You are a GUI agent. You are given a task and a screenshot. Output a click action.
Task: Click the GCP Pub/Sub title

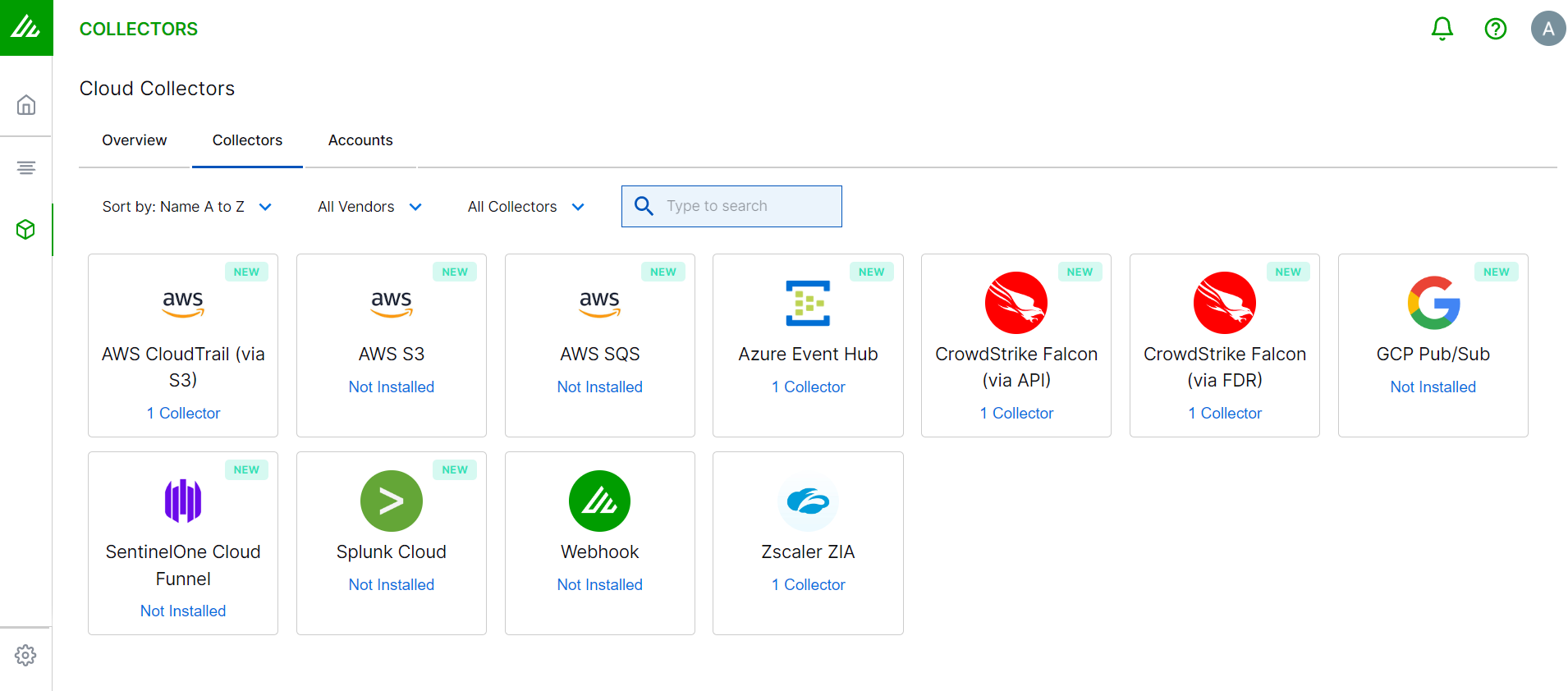[1433, 354]
